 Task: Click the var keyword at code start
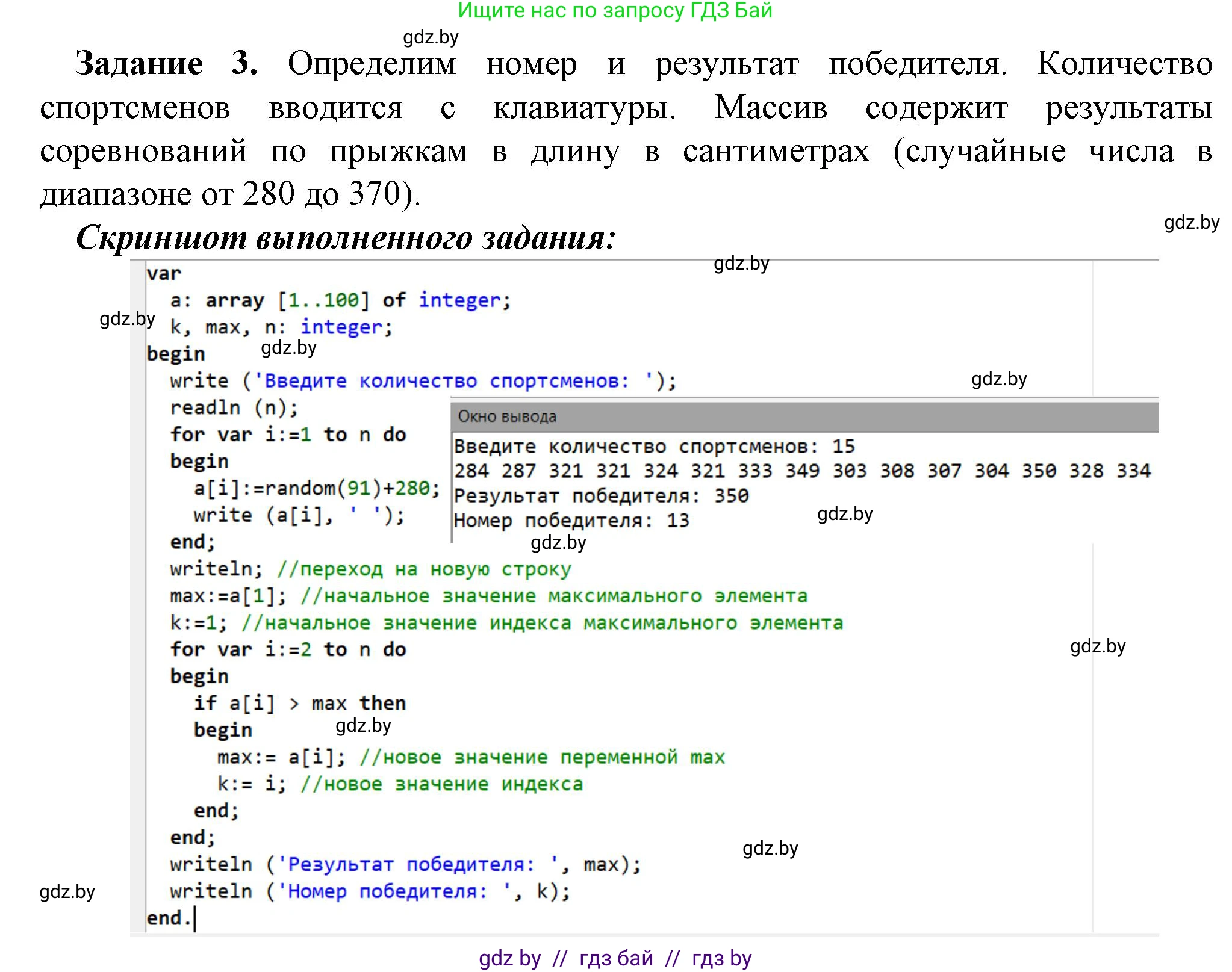click(163, 272)
